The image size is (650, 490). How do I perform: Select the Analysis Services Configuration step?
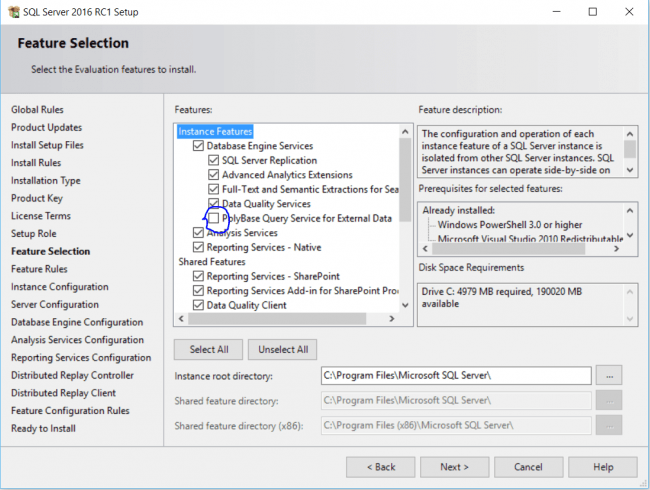[x=78, y=340]
